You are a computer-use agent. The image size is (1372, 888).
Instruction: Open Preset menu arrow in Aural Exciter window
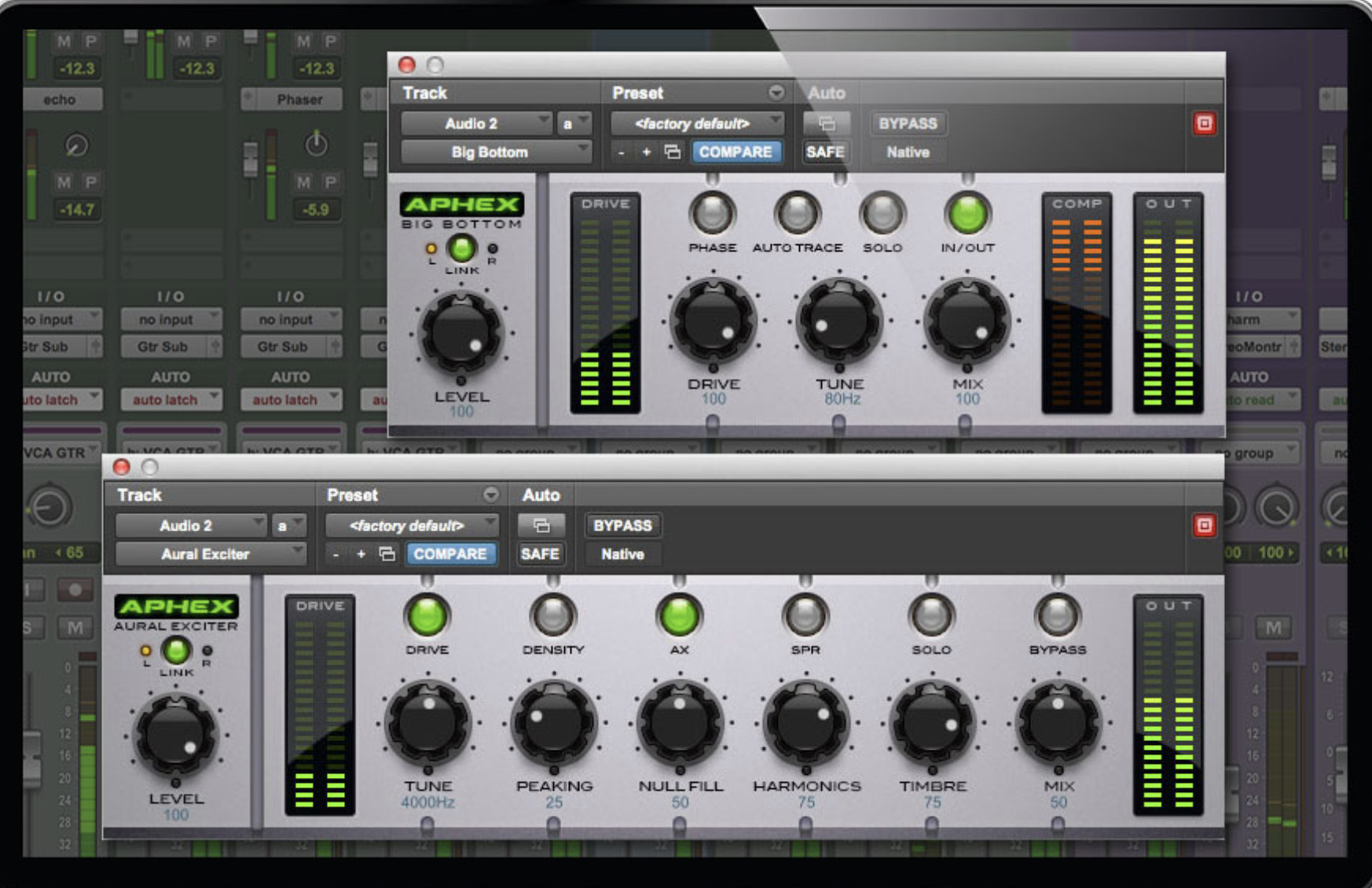(x=491, y=495)
